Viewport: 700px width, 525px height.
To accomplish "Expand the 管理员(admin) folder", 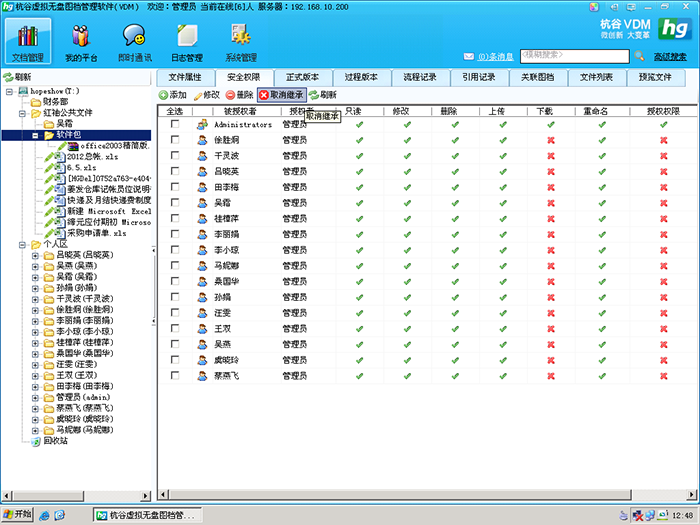I will pyautogui.click(x=35, y=397).
